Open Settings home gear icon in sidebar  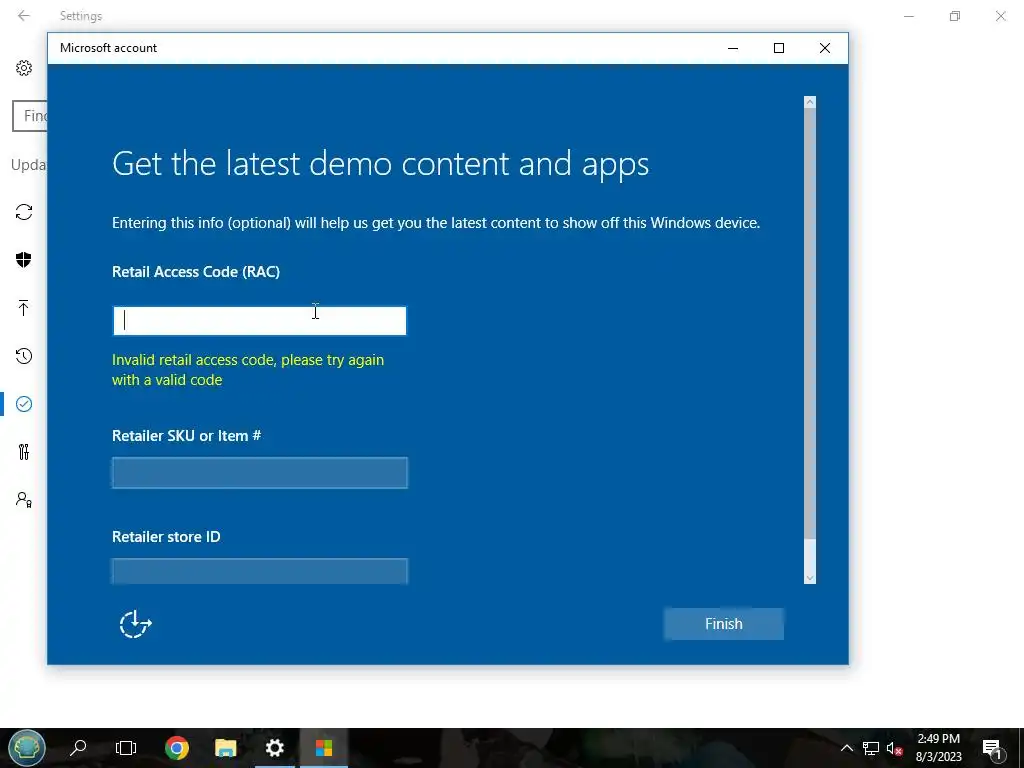[x=24, y=68]
